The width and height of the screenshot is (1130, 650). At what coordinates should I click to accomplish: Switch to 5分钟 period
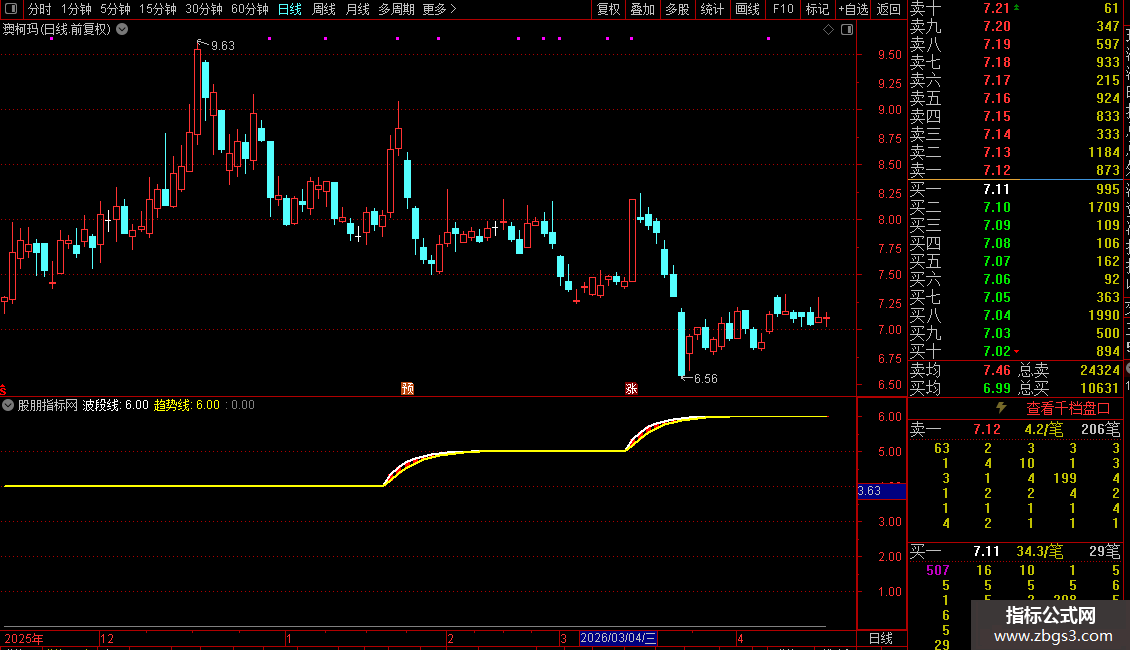pyautogui.click(x=115, y=9)
